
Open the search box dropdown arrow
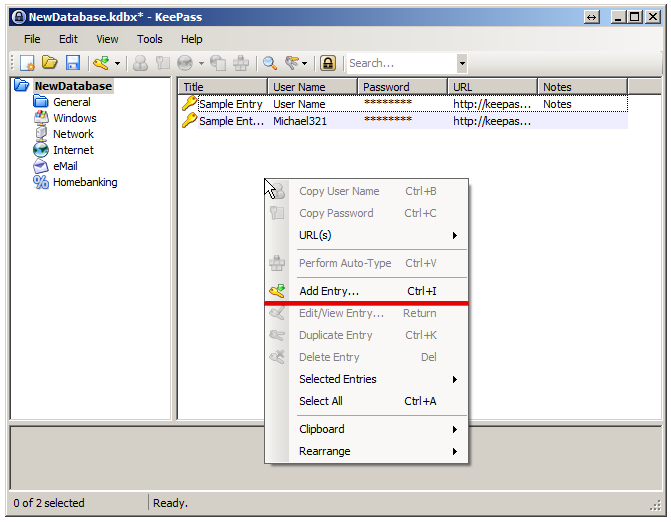coord(461,63)
